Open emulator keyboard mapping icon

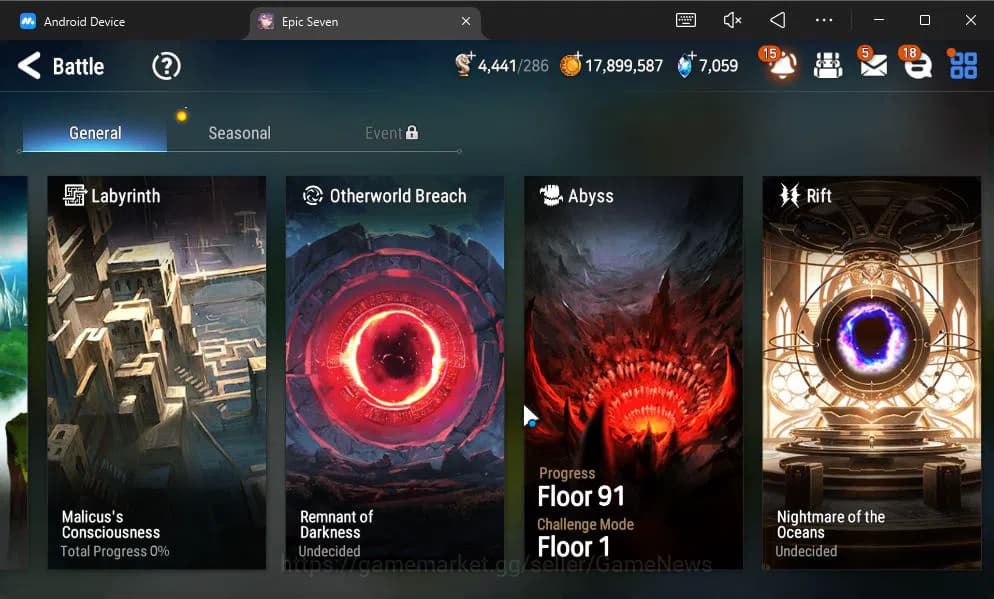tap(685, 20)
